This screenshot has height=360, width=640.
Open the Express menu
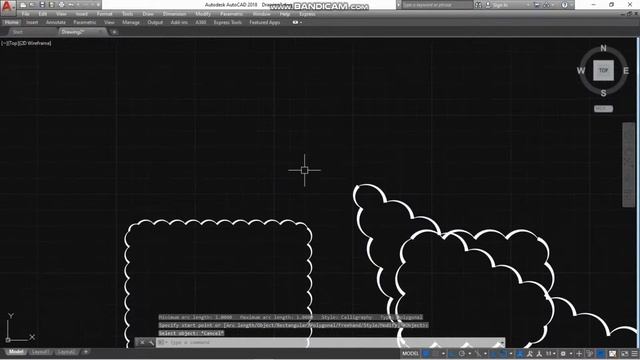click(307, 14)
